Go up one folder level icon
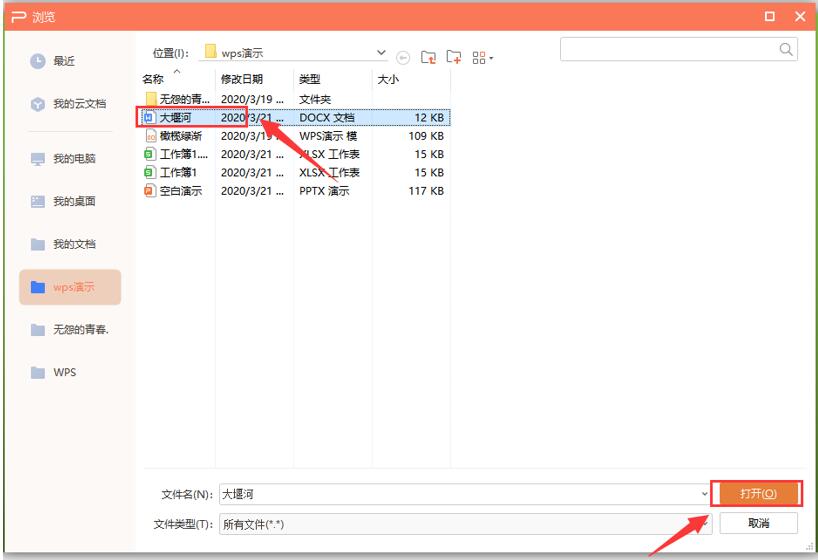 (428, 56)
